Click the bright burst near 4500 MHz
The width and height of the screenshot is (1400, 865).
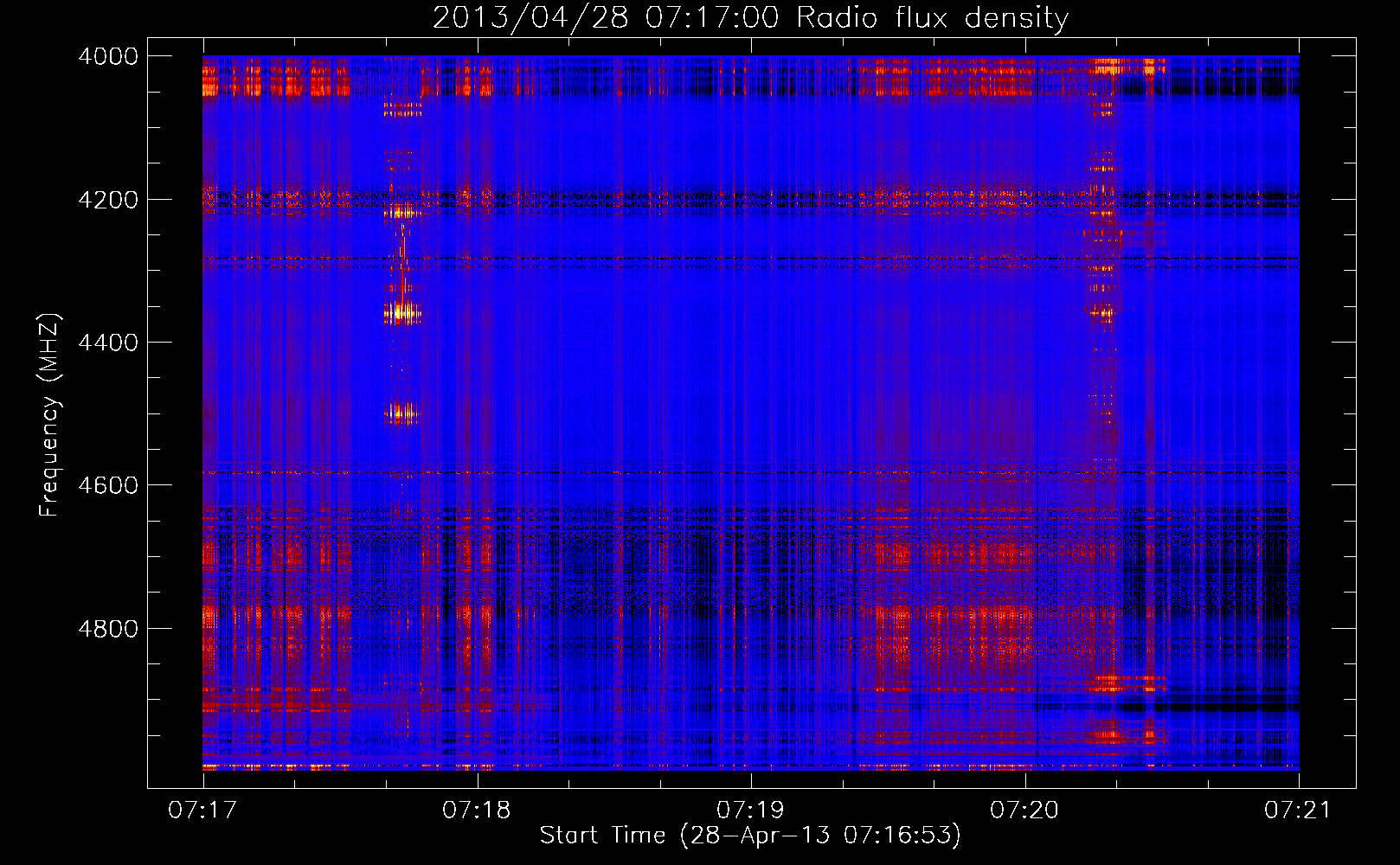tap(401, 413)
